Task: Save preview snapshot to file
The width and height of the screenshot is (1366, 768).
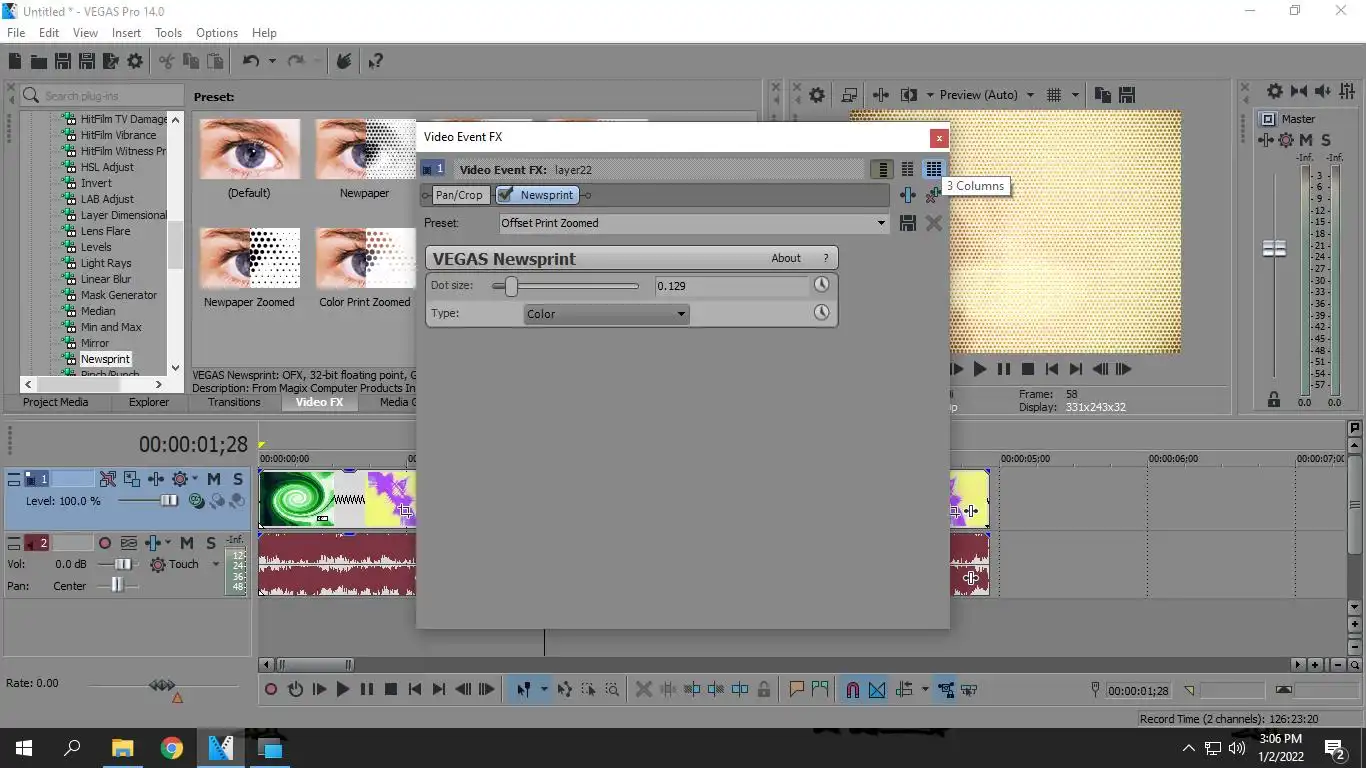Action: coord(1127,95)
